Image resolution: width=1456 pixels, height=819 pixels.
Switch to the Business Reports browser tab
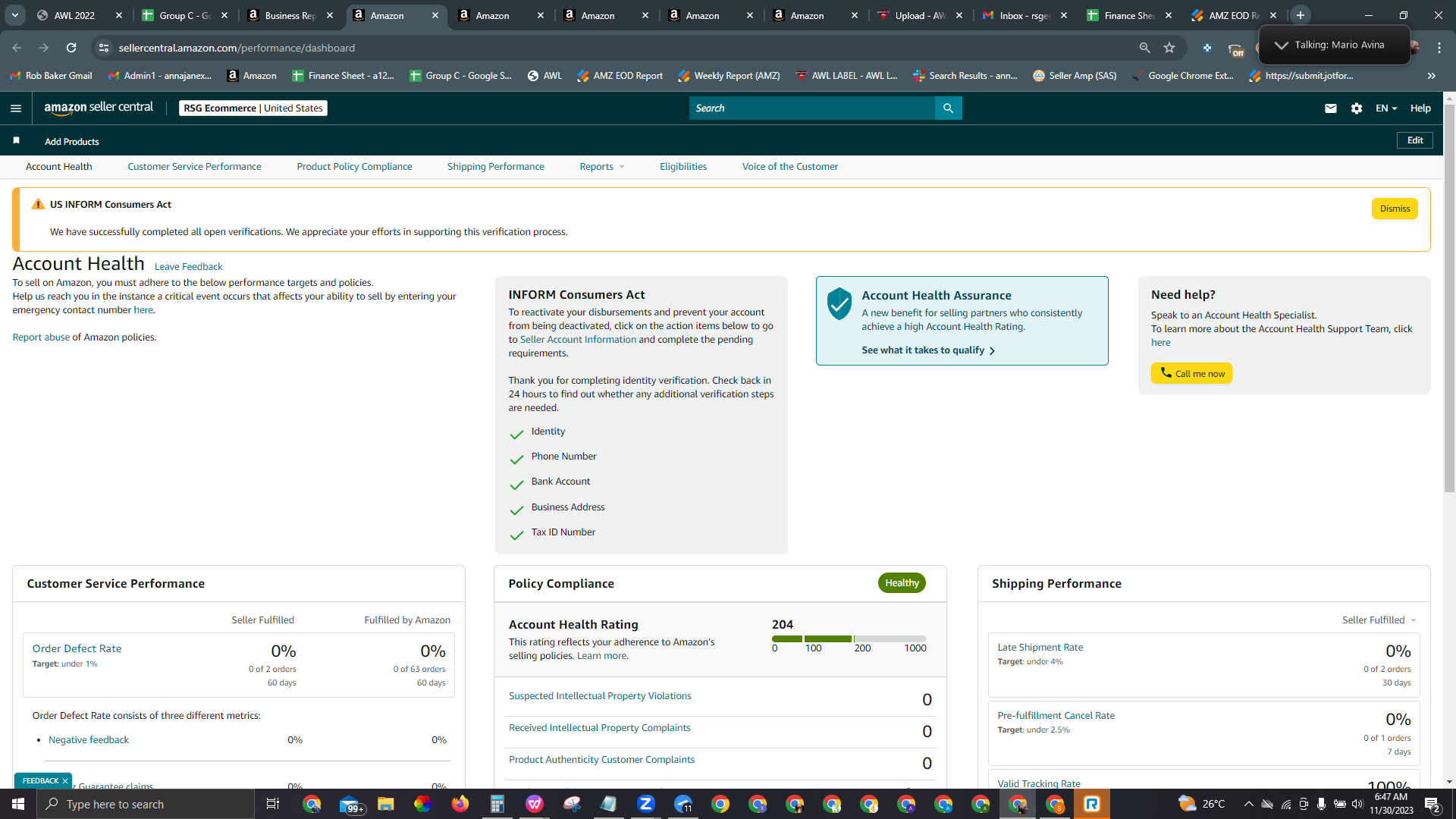pos(290,15)
